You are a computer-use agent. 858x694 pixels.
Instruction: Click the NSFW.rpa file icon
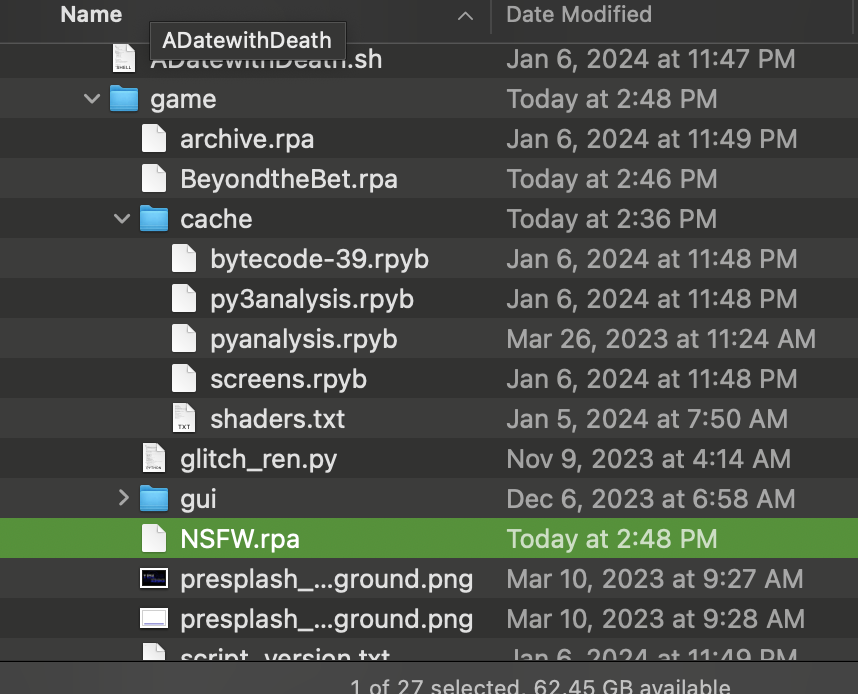153,539
